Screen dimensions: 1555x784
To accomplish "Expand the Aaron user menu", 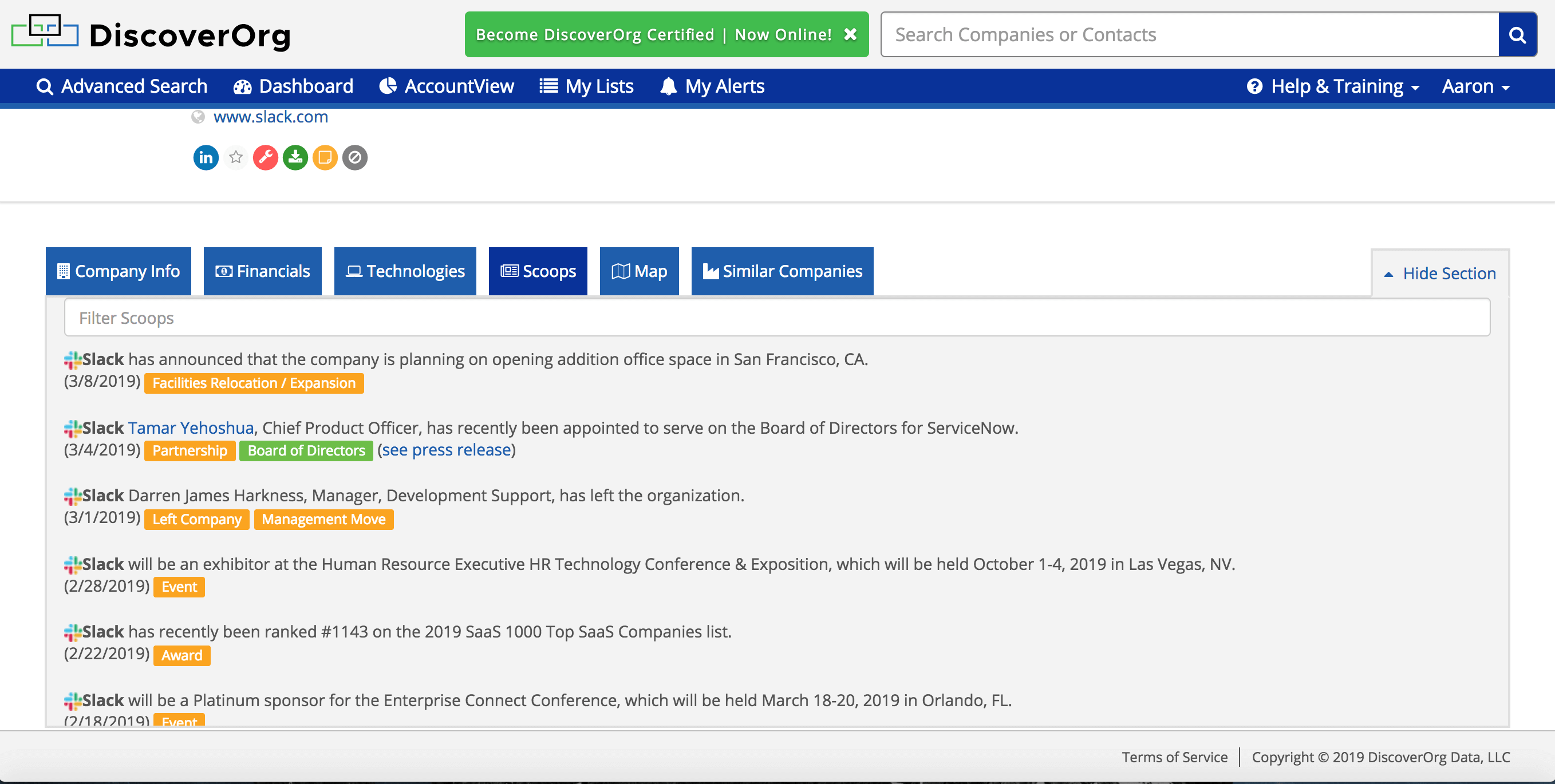I will [1476, 86].
